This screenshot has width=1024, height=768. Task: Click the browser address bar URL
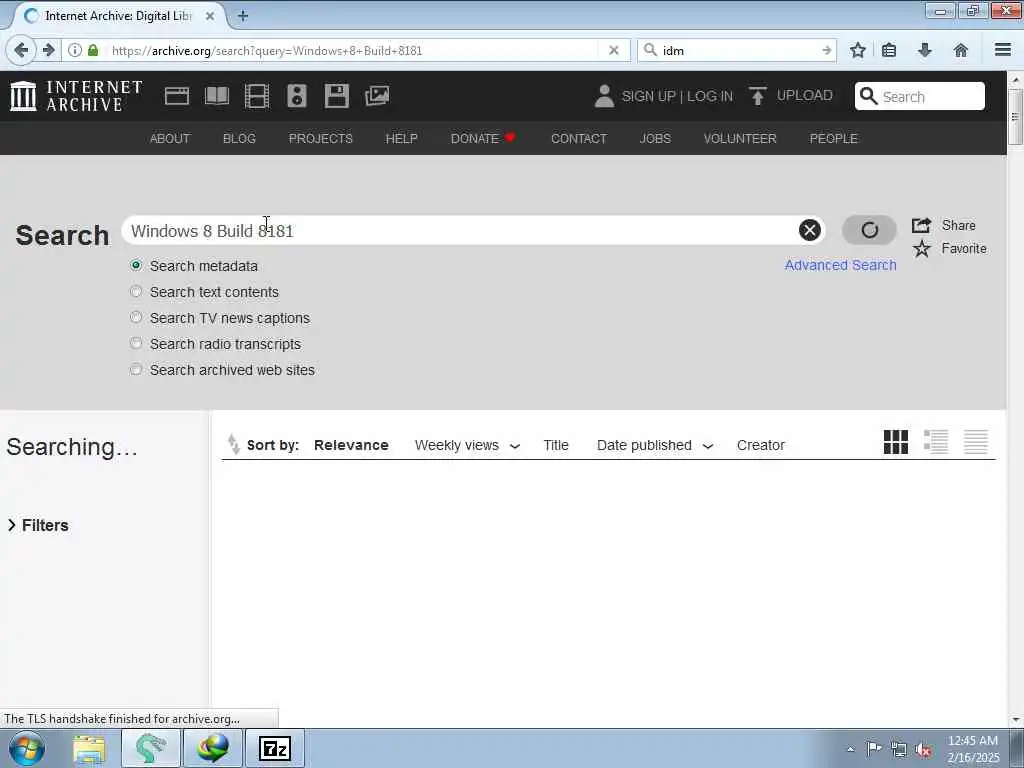click(x=353, y=50)
